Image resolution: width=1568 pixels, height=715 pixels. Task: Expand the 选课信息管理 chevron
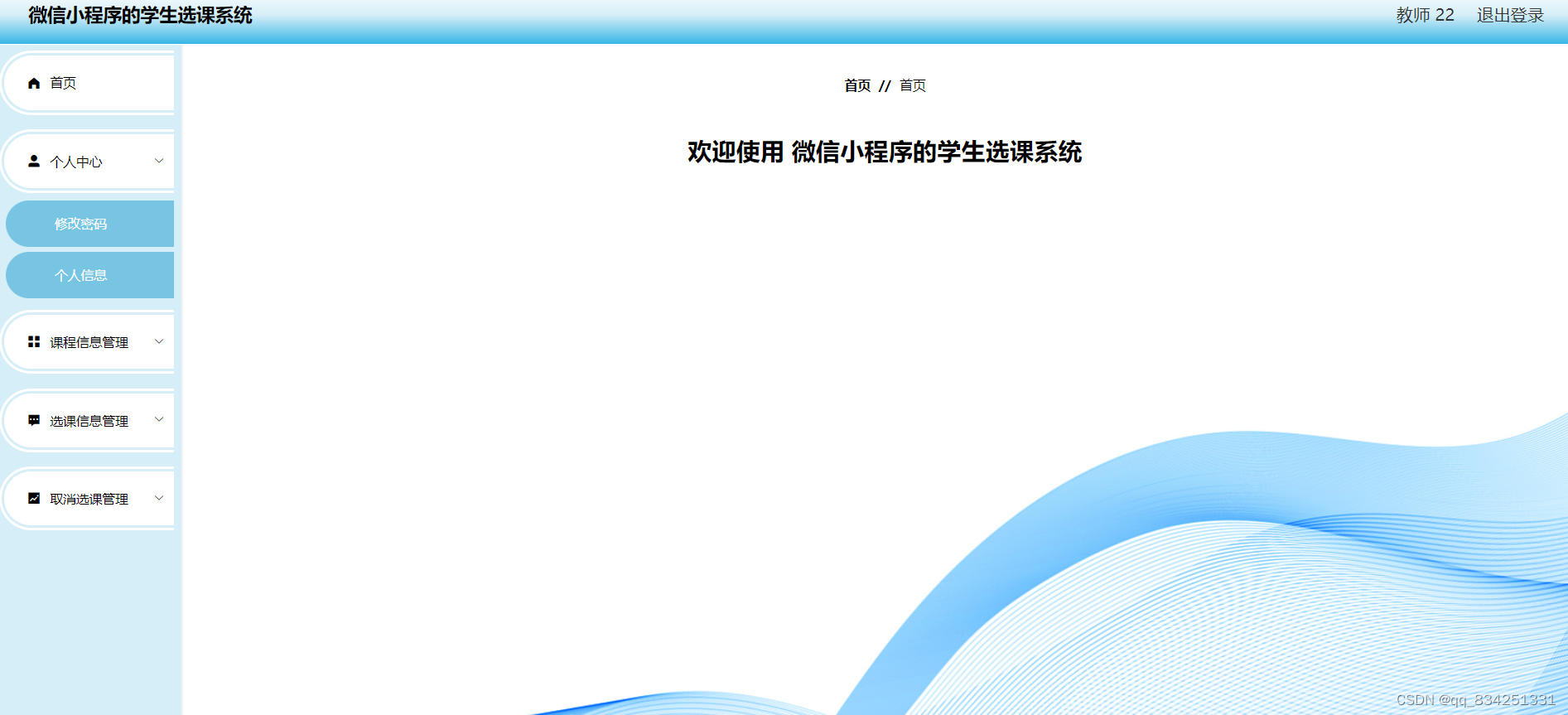pyautogui.click(x=159, y=419)
